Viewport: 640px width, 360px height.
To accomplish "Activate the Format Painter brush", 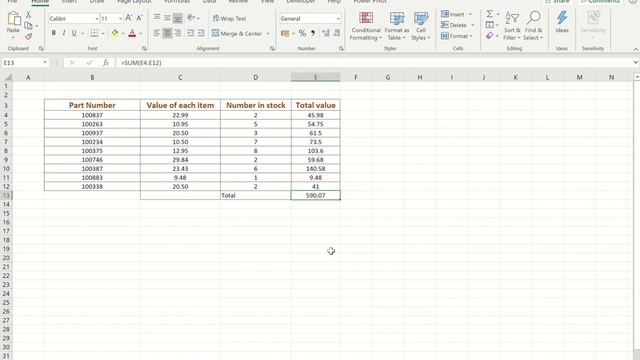I will [28, 36].
